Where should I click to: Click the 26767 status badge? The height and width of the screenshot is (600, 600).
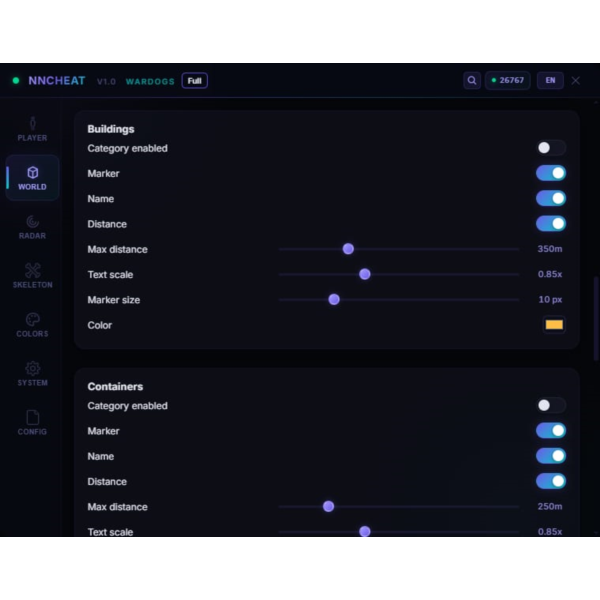[507, 80]
